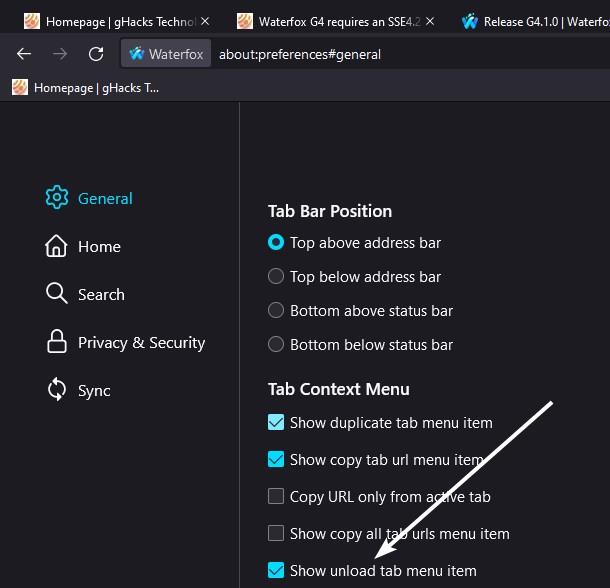Open Search preferences category

point(85,294)
